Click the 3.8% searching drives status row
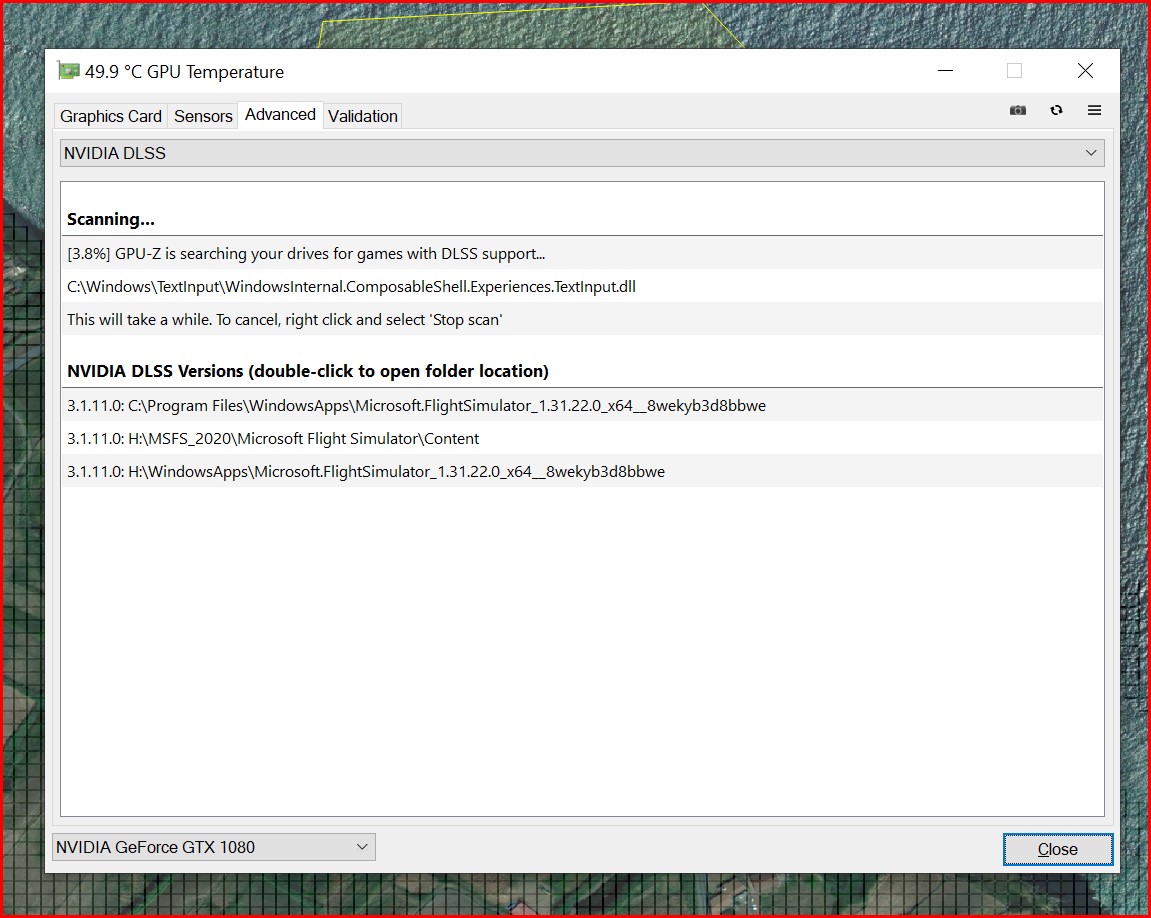The width and height of the screenshot is (1151, 918). pos(583,253)
